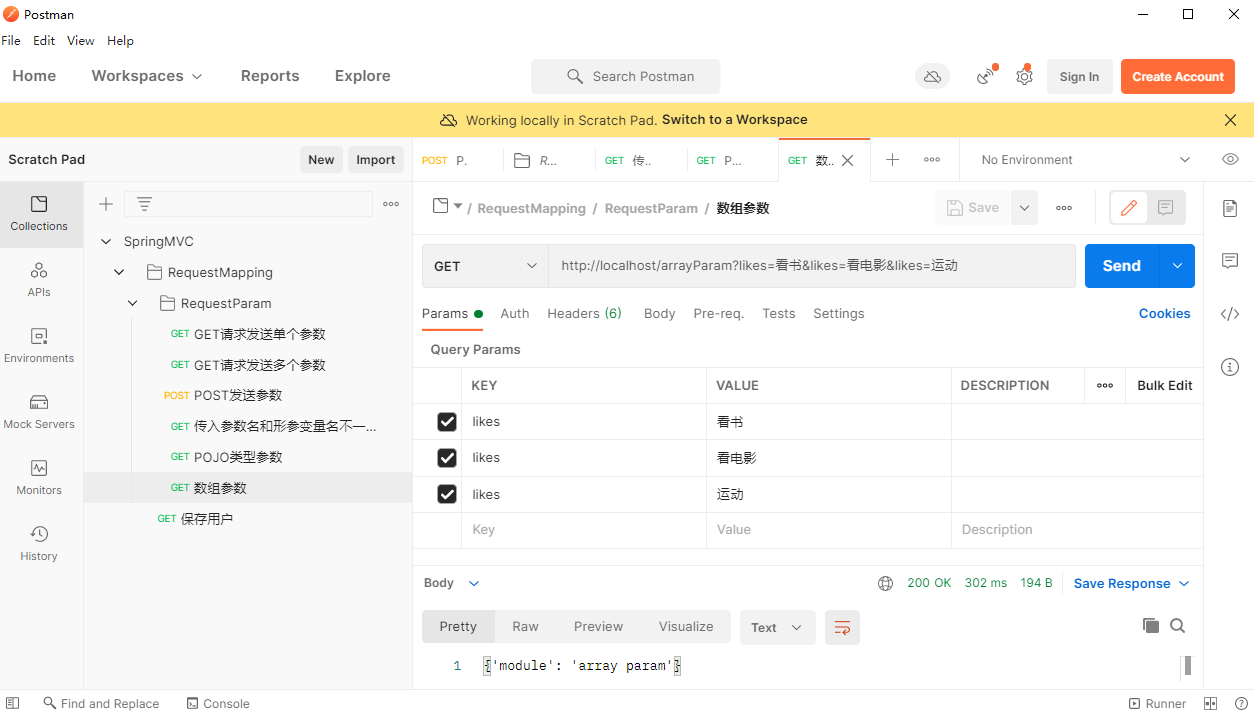Copy response using the copy icon
Image resolution: width=1254 pixels, height=714 pixels.
[1151, 626]
